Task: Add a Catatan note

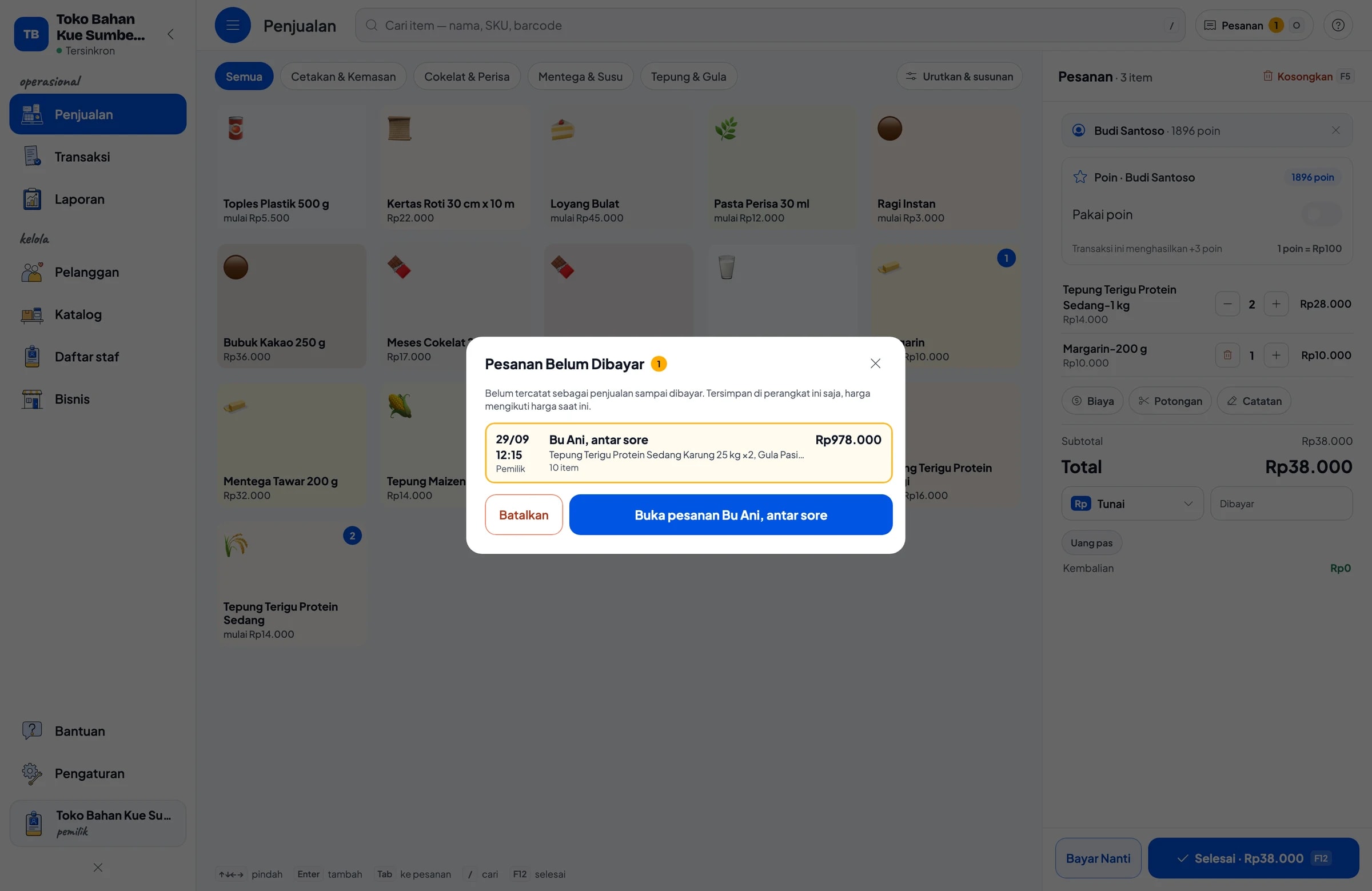Action: [1253, 401]
